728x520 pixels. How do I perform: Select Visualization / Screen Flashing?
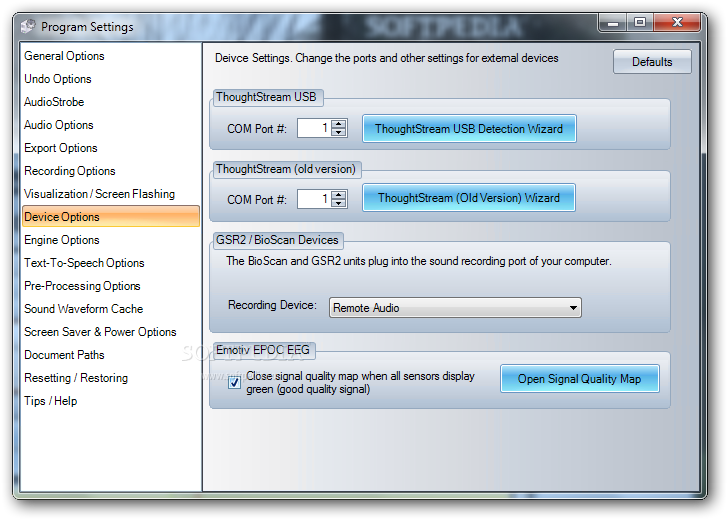pyautogui.click(x=99, y=194)
